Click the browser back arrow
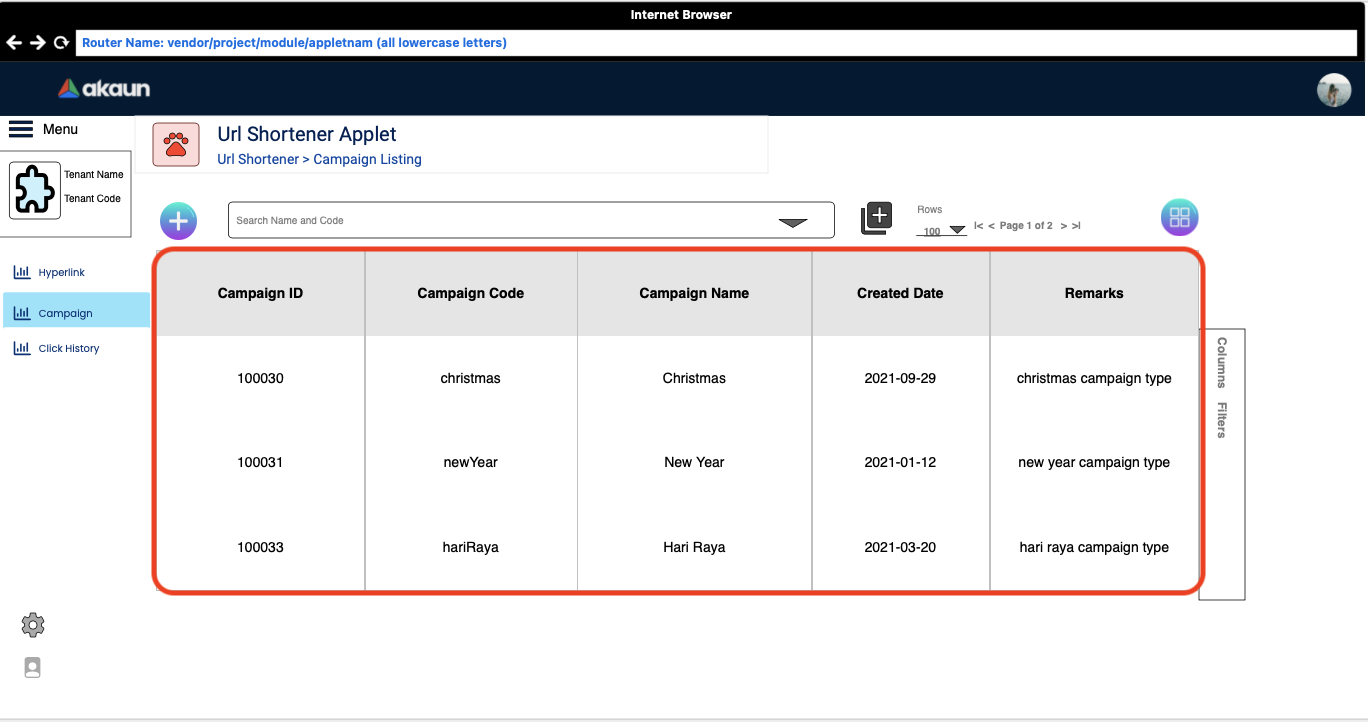The height and width of the screenshot is (722, 1368). pos(14,43)
